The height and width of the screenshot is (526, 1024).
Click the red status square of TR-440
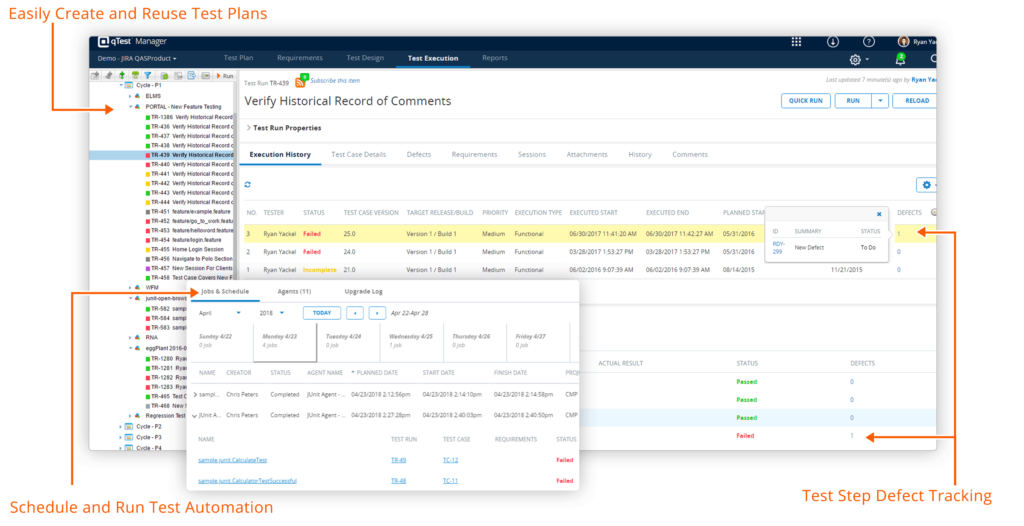click(148, 165)
